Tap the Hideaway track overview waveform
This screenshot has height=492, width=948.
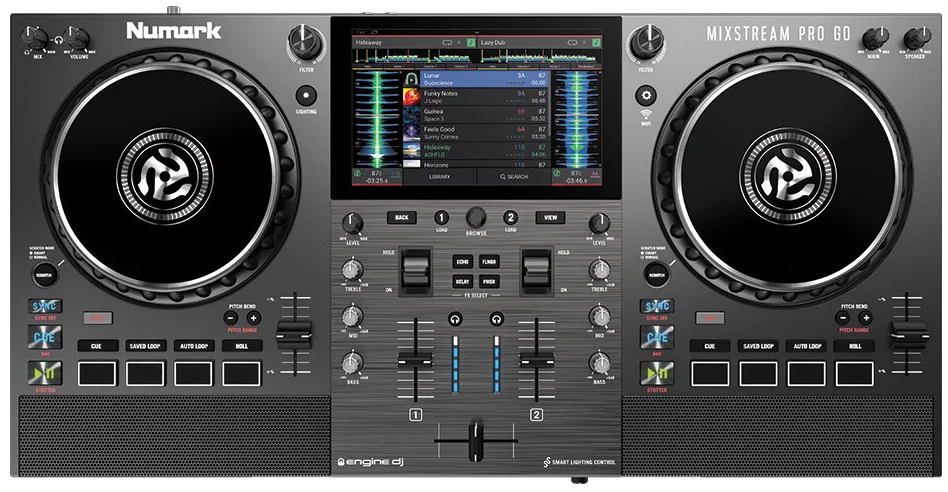click(415, 57)
